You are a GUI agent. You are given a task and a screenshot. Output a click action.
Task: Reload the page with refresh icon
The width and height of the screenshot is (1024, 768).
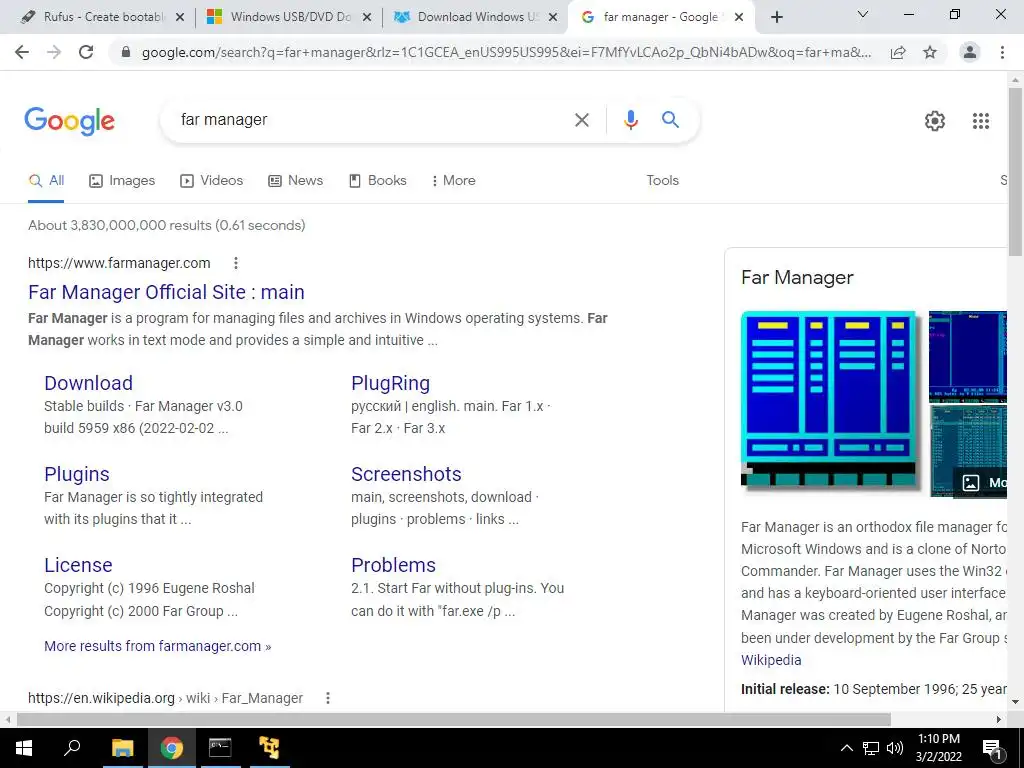click(86, 52)
